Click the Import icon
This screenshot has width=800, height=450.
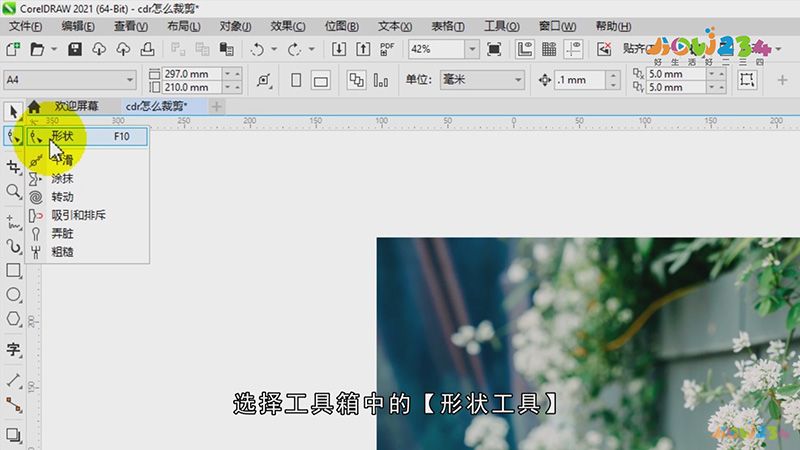(339, 49)
